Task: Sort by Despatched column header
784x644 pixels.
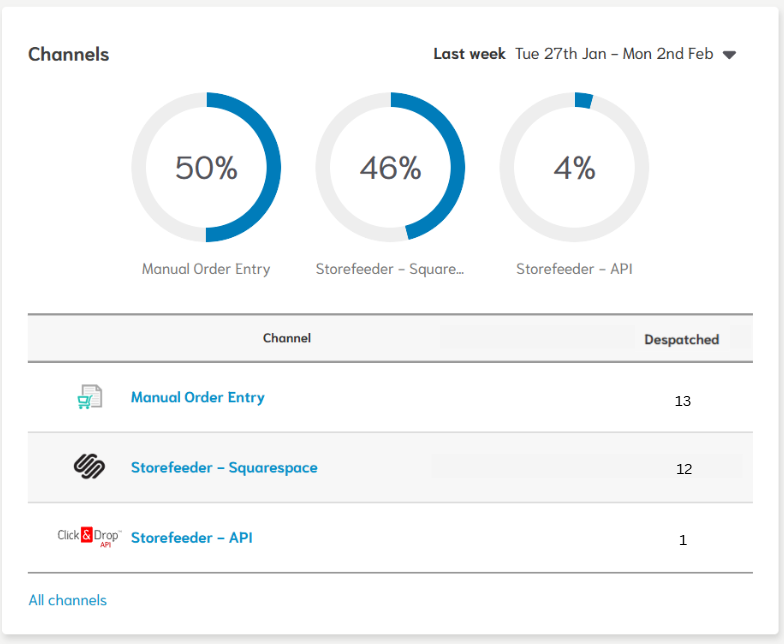Action: click(x=681, y=339)
